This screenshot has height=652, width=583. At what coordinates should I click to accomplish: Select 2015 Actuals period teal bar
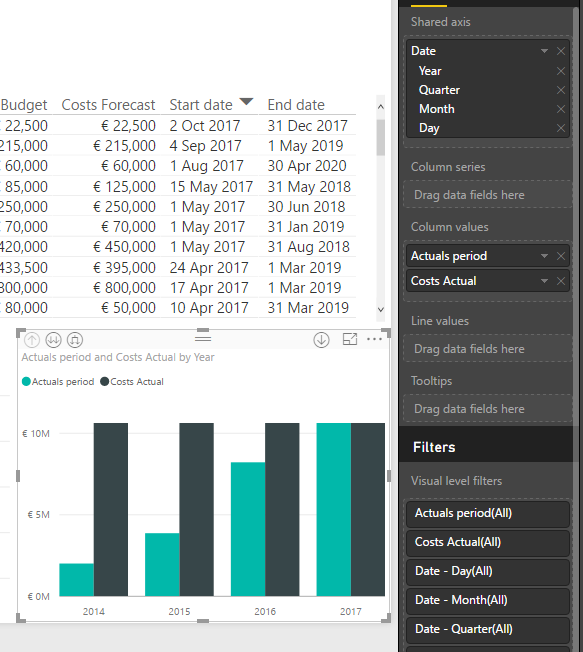(162, 565)
